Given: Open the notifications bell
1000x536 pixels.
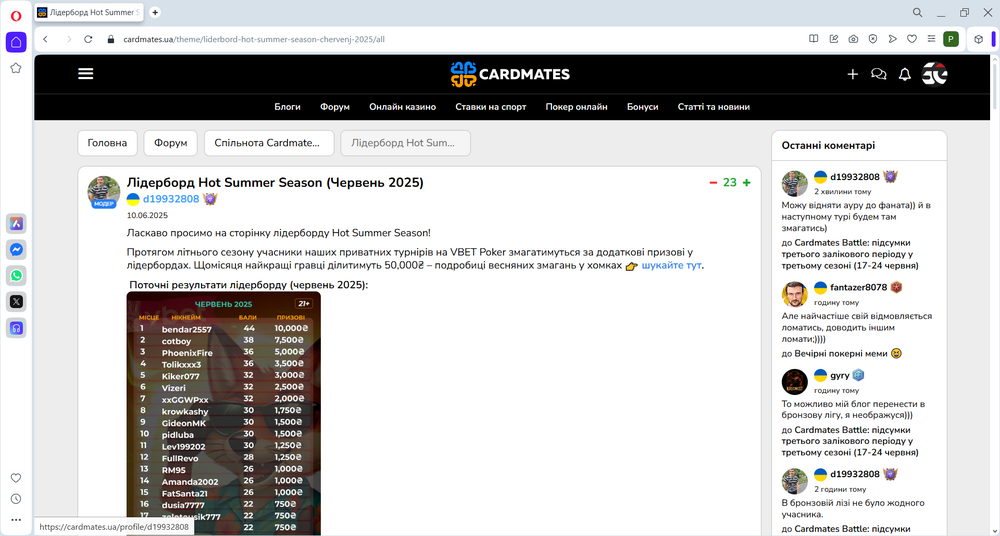Looking at the screenshot, I should (904, 75).
